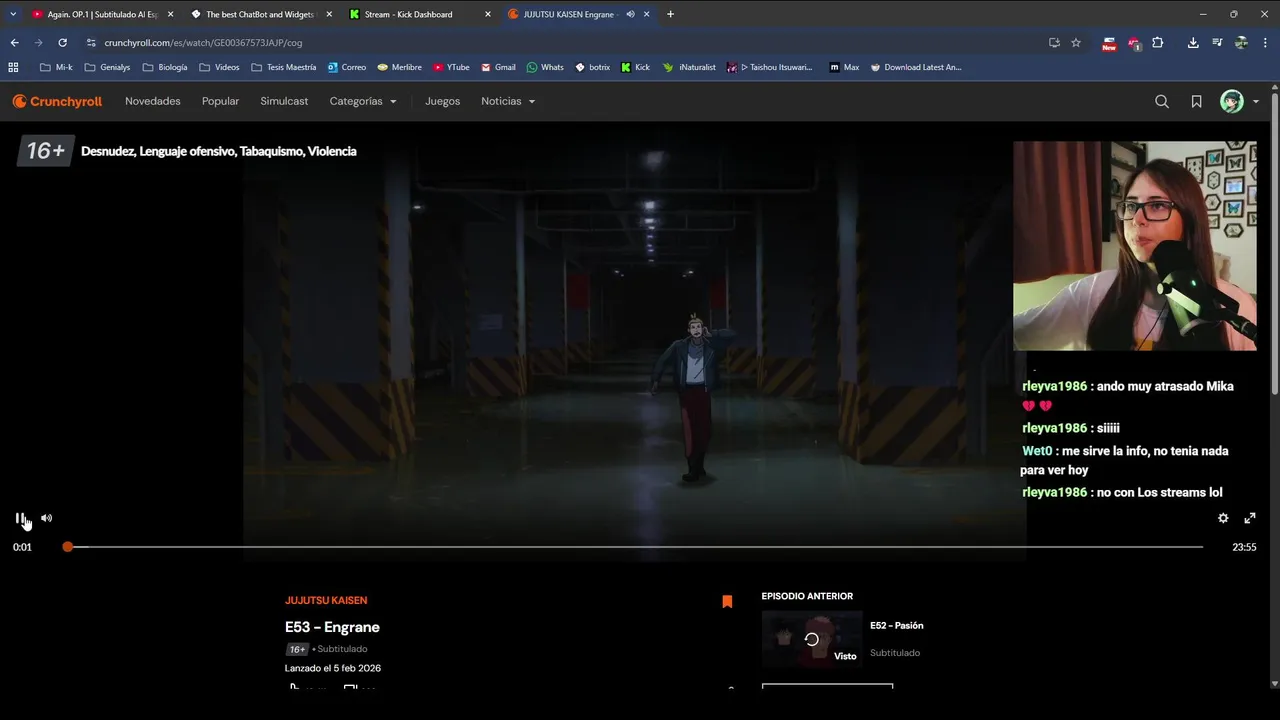Expand the Tesis Maestría bookmarks folder
The height and width of the screenshot is (720, 1280).
(x=284, y=67)
